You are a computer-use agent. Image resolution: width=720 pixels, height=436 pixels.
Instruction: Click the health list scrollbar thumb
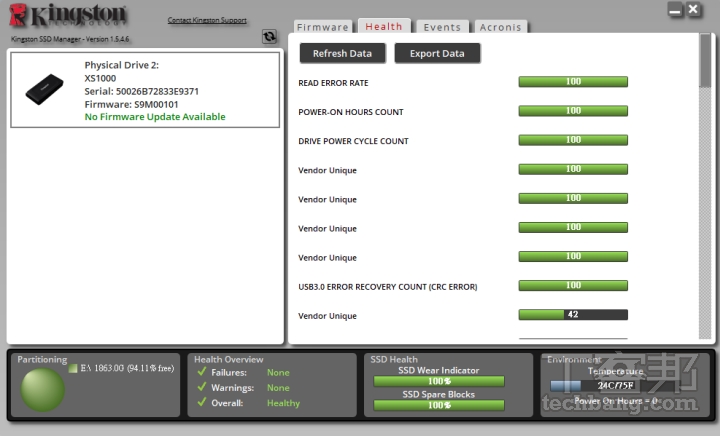point(705,60)
